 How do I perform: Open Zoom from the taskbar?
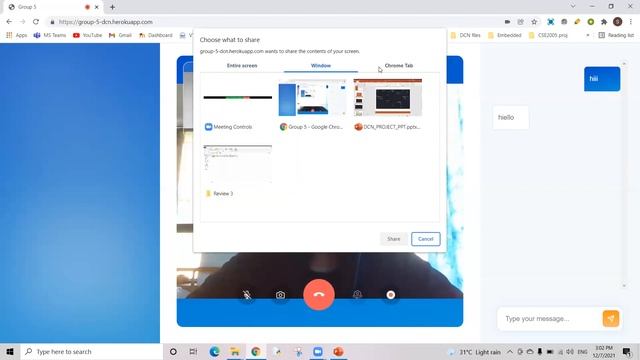[x=318, y=351]
